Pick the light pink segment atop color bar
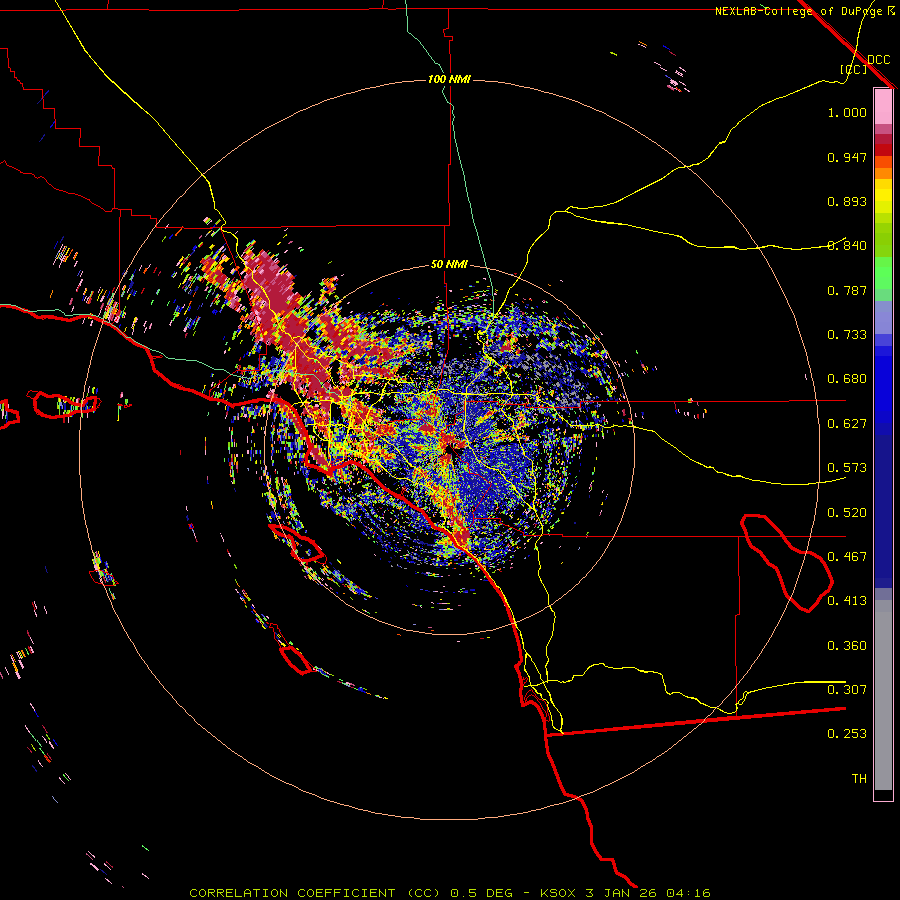The image size is (900, 900). point(883,107)
